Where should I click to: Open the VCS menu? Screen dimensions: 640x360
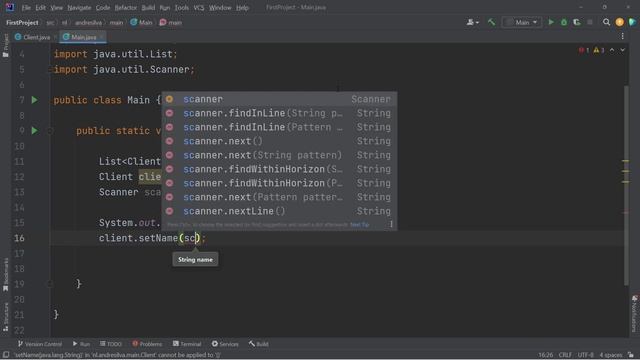click(x=199, y=7)
